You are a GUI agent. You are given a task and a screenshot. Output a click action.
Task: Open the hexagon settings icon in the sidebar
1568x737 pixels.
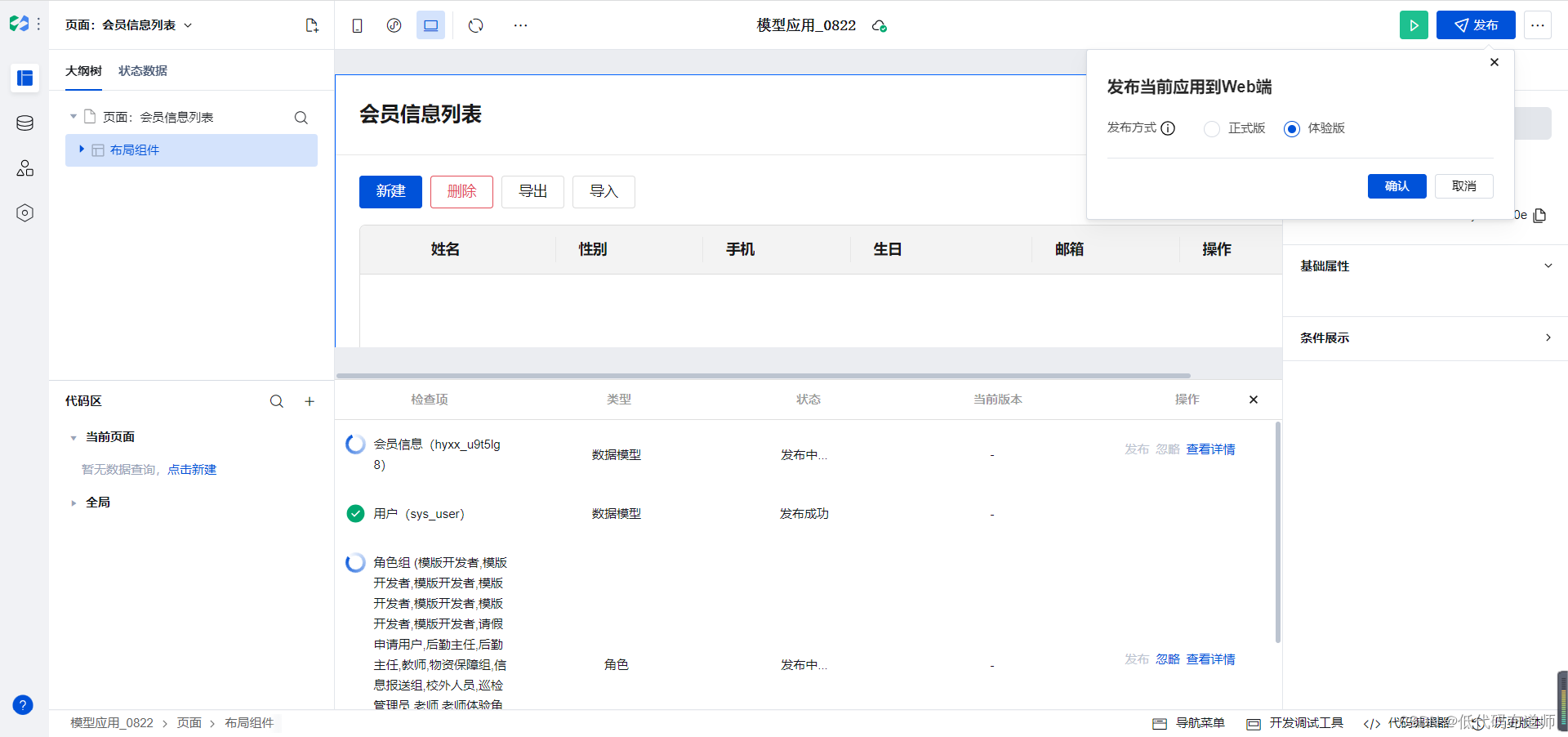[24, 212]
